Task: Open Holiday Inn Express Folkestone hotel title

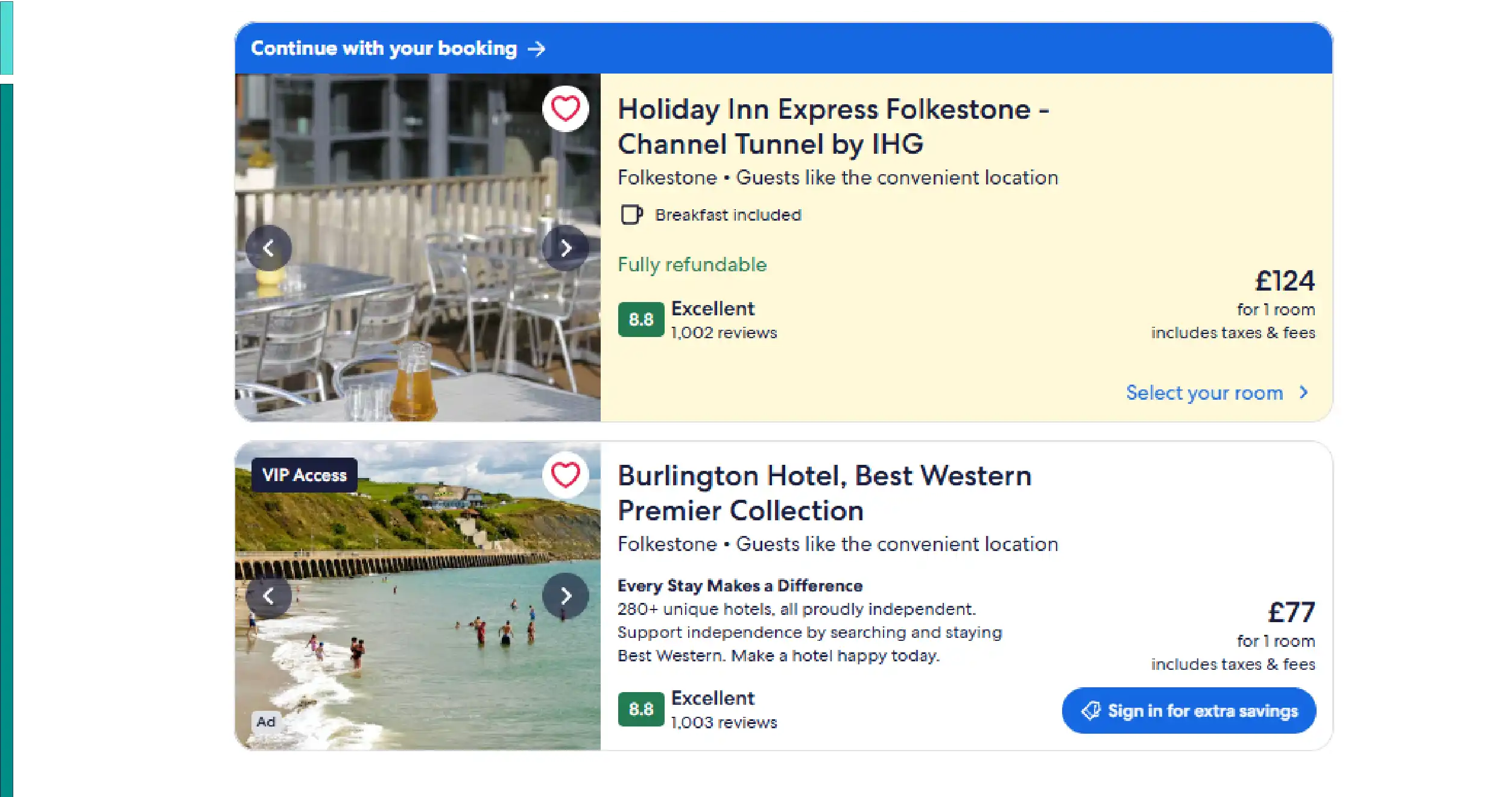Action: click(832, 127)
